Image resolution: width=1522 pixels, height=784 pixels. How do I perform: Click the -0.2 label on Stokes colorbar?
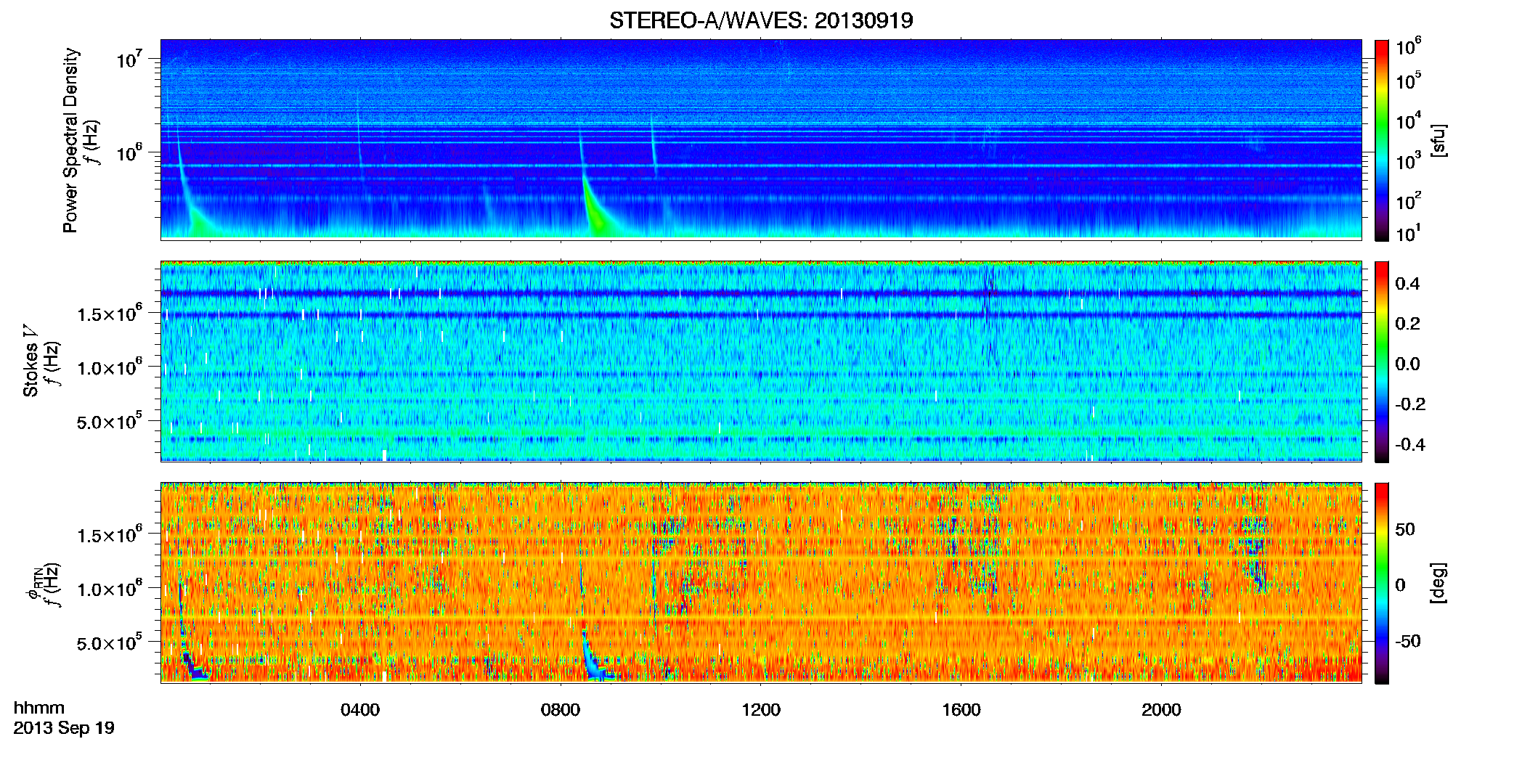tap(1410, 404)
